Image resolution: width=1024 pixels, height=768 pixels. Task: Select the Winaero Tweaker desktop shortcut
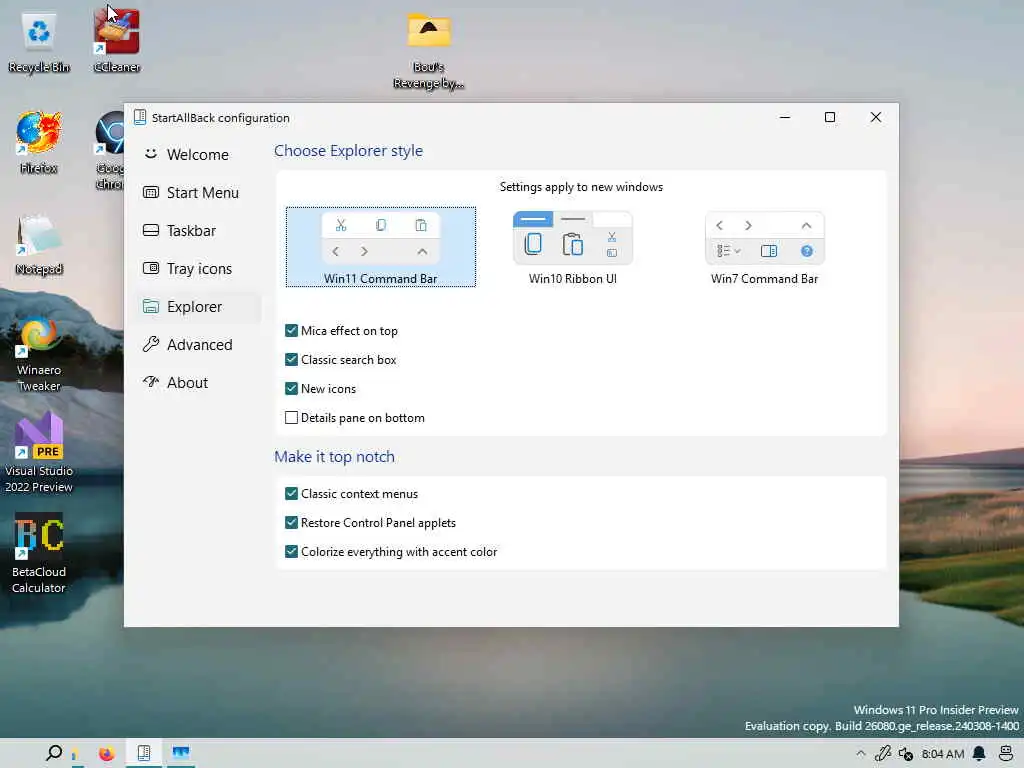39,355
